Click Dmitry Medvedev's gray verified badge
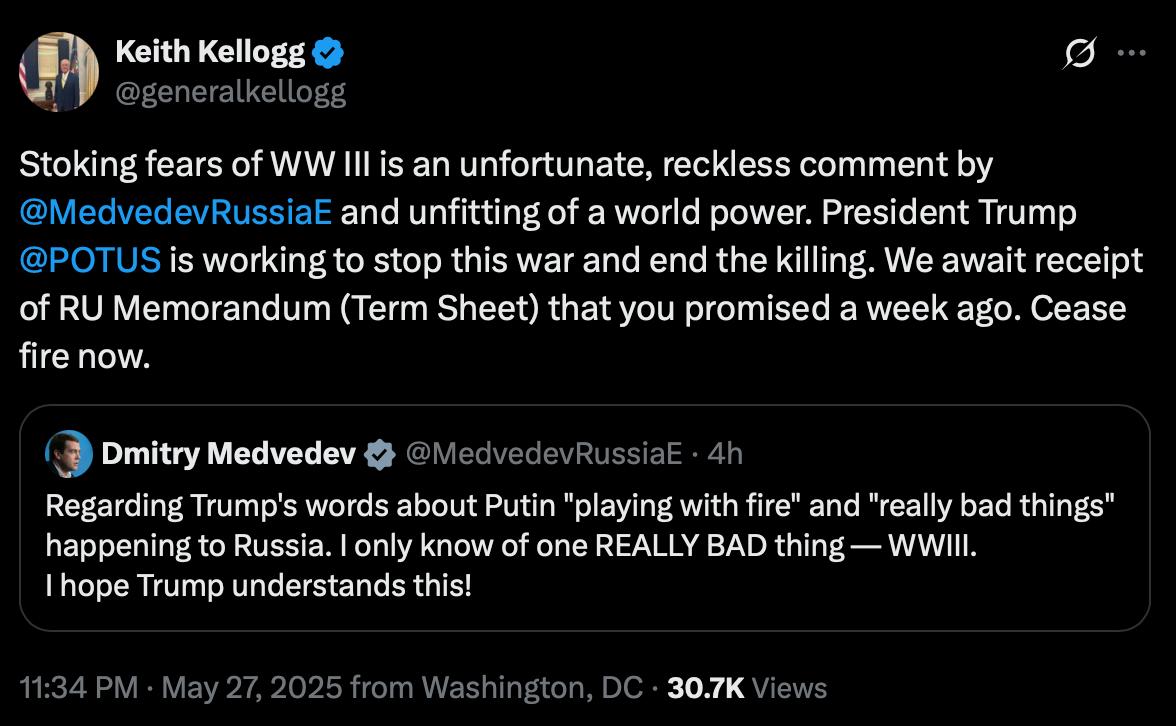Viewport: 1176px width, 726px height. 379,455
